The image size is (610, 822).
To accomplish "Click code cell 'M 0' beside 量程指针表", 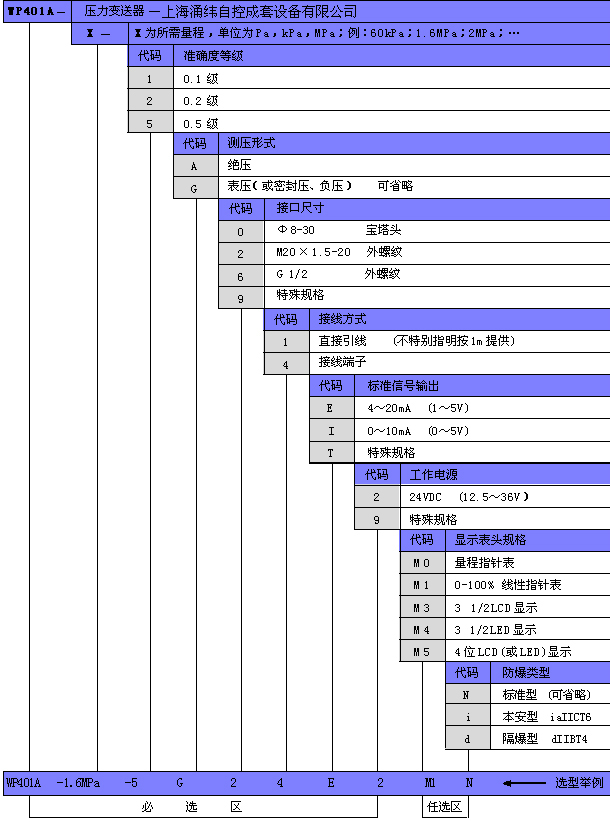I will (x=421, y=564).
